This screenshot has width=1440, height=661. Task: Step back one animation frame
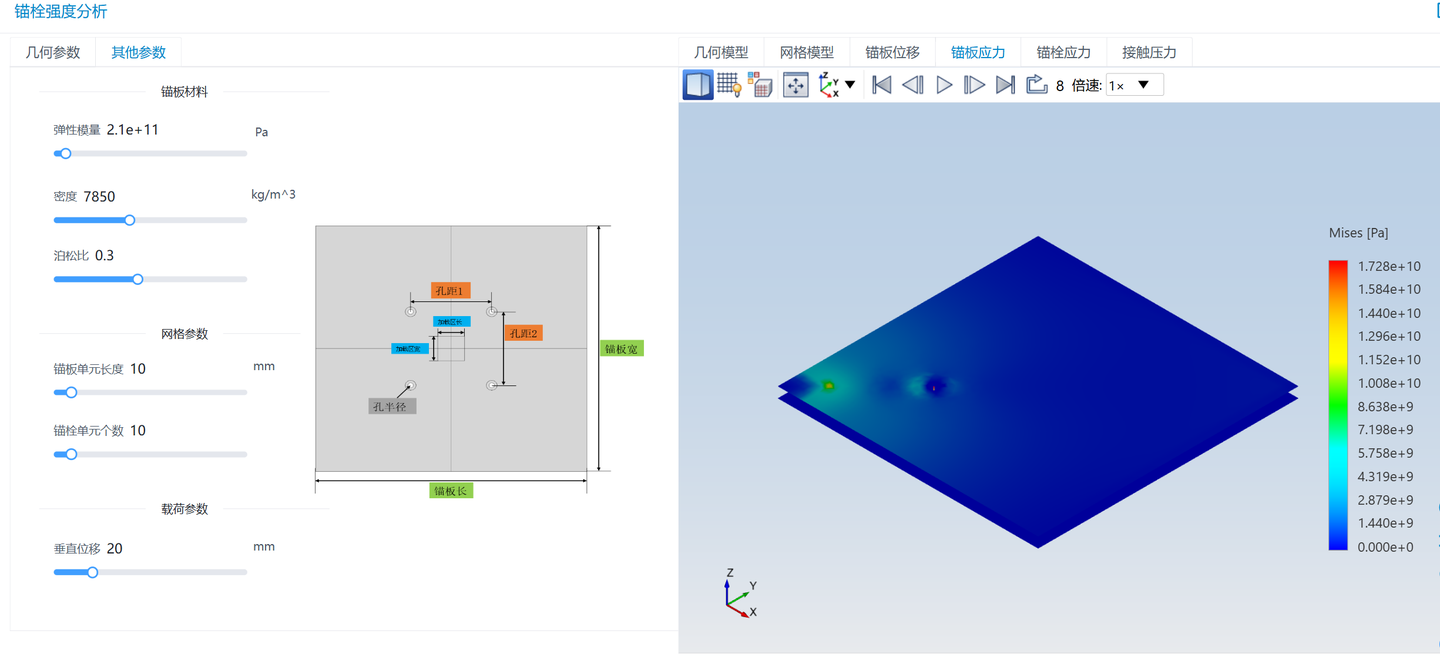912,85
